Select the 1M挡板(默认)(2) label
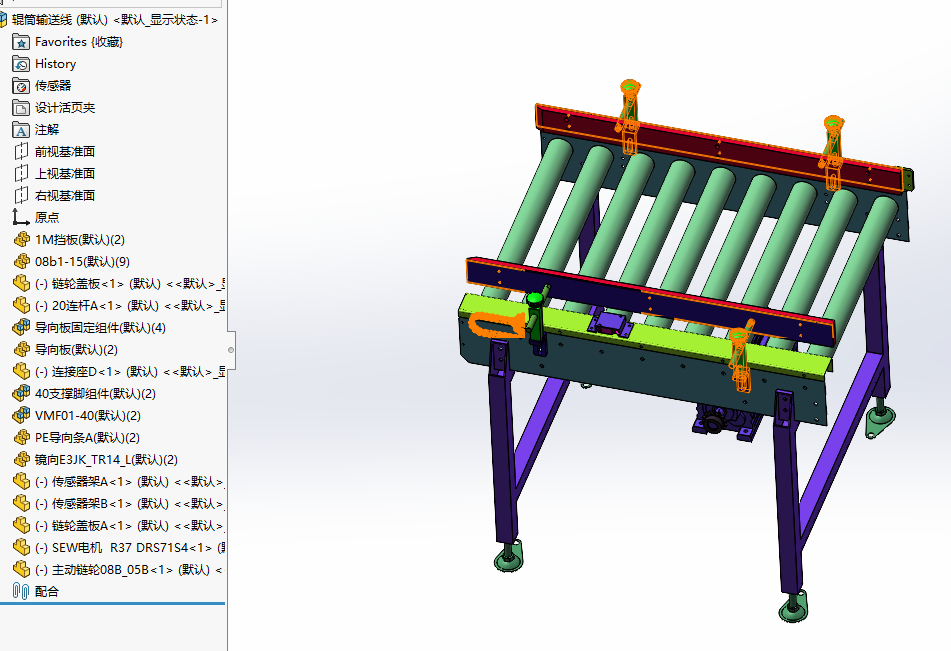Screen dimensions: 951x651 [80, 240]
